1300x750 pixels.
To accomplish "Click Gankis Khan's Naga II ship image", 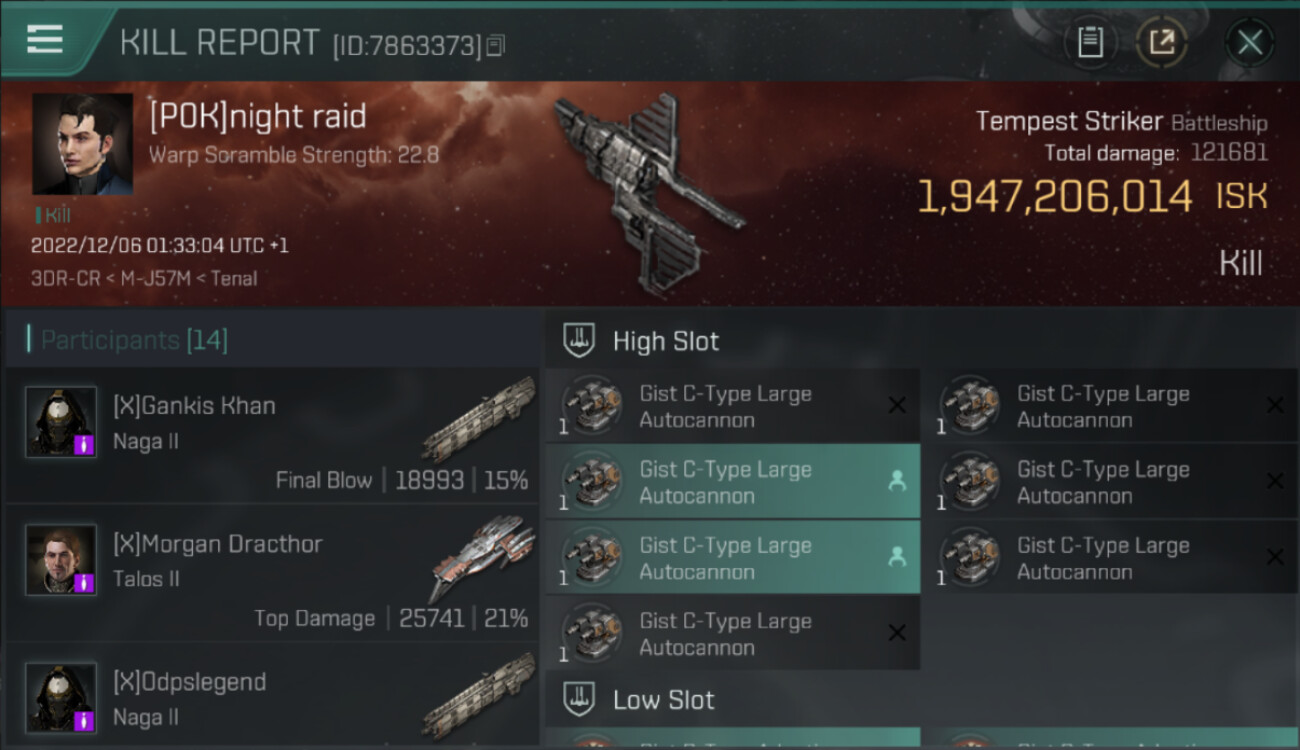I will point(478,420).
